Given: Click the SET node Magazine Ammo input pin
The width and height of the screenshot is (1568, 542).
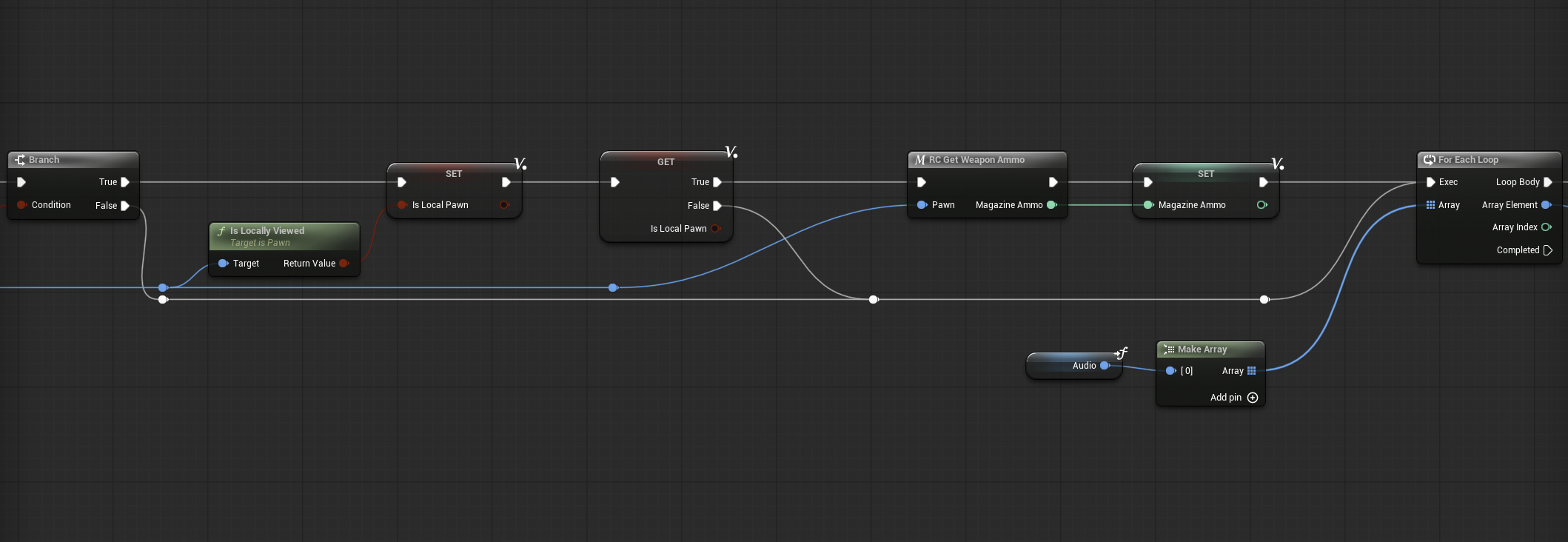Looking at the screenshot, I should [x=1148, y=205].
